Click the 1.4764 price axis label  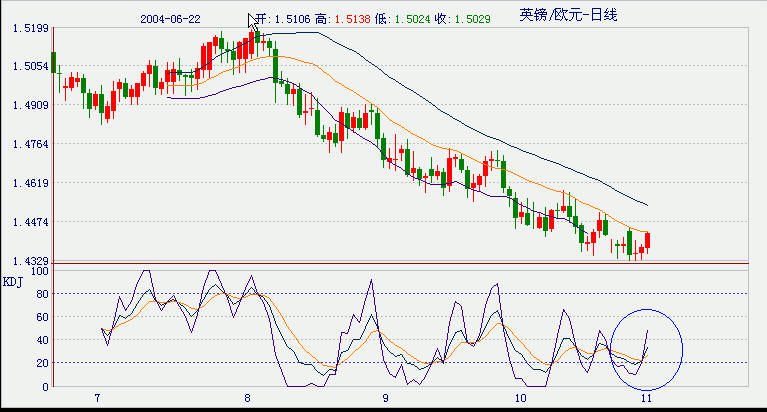(31, 144)
